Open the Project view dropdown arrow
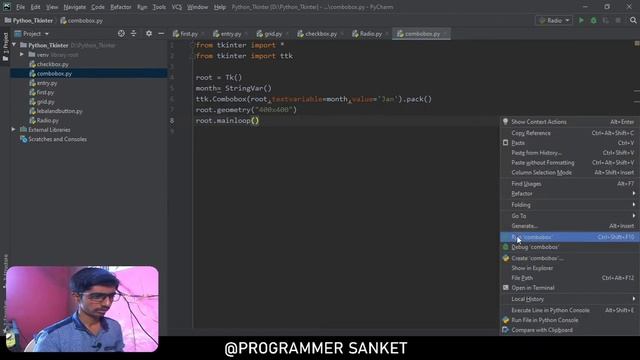The width and height of the screenshot is (640, 360). click(47, 34)
